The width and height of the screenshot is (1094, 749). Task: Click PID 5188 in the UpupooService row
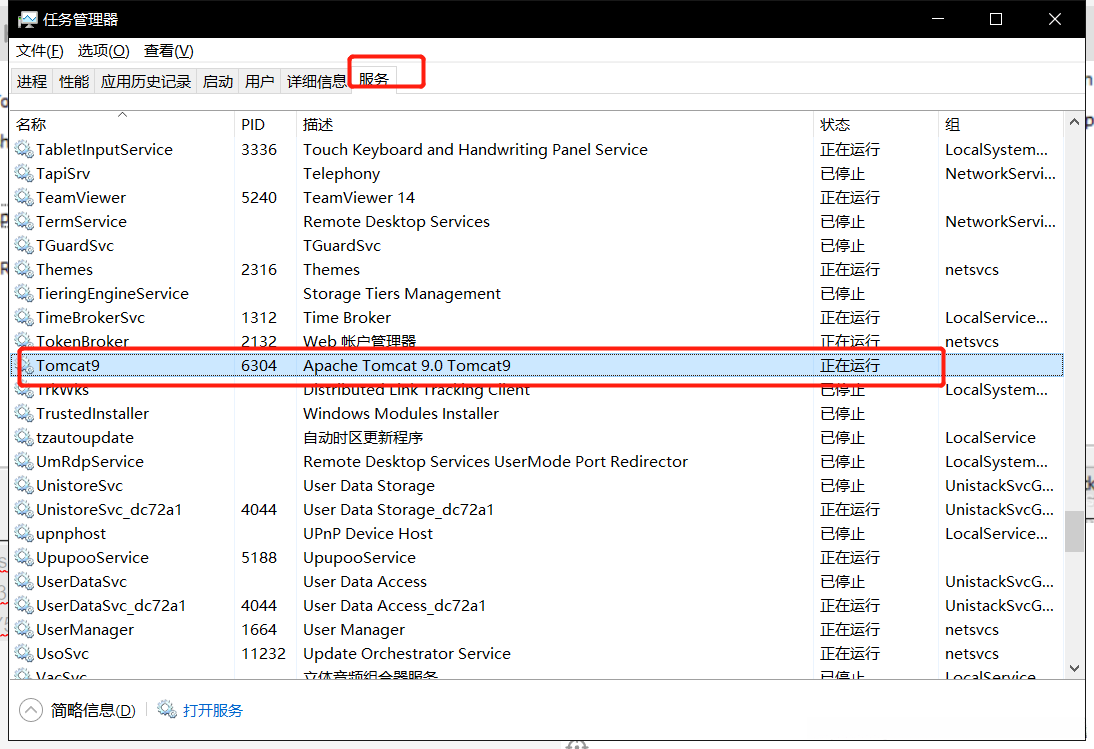(x=259, y=558)
